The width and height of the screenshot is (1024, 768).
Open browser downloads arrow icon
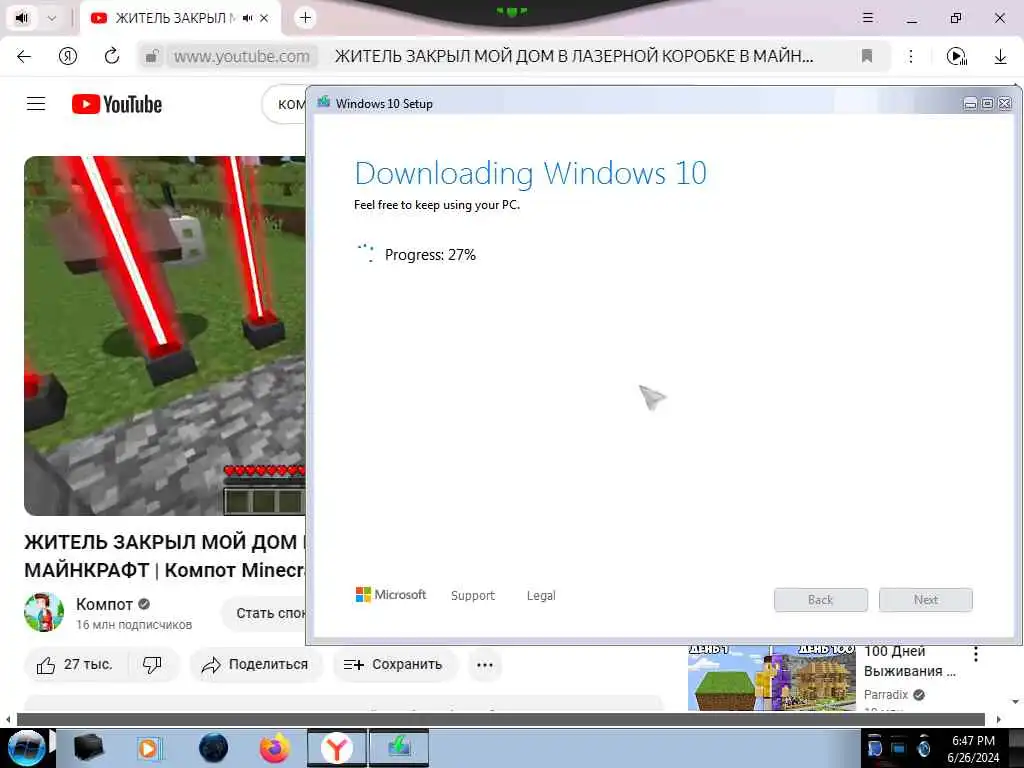(1000, 56)
